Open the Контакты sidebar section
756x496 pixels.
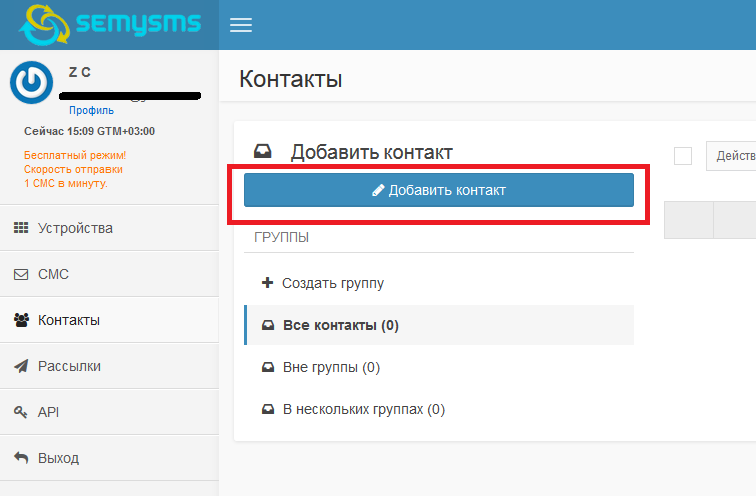click(68, 320)
